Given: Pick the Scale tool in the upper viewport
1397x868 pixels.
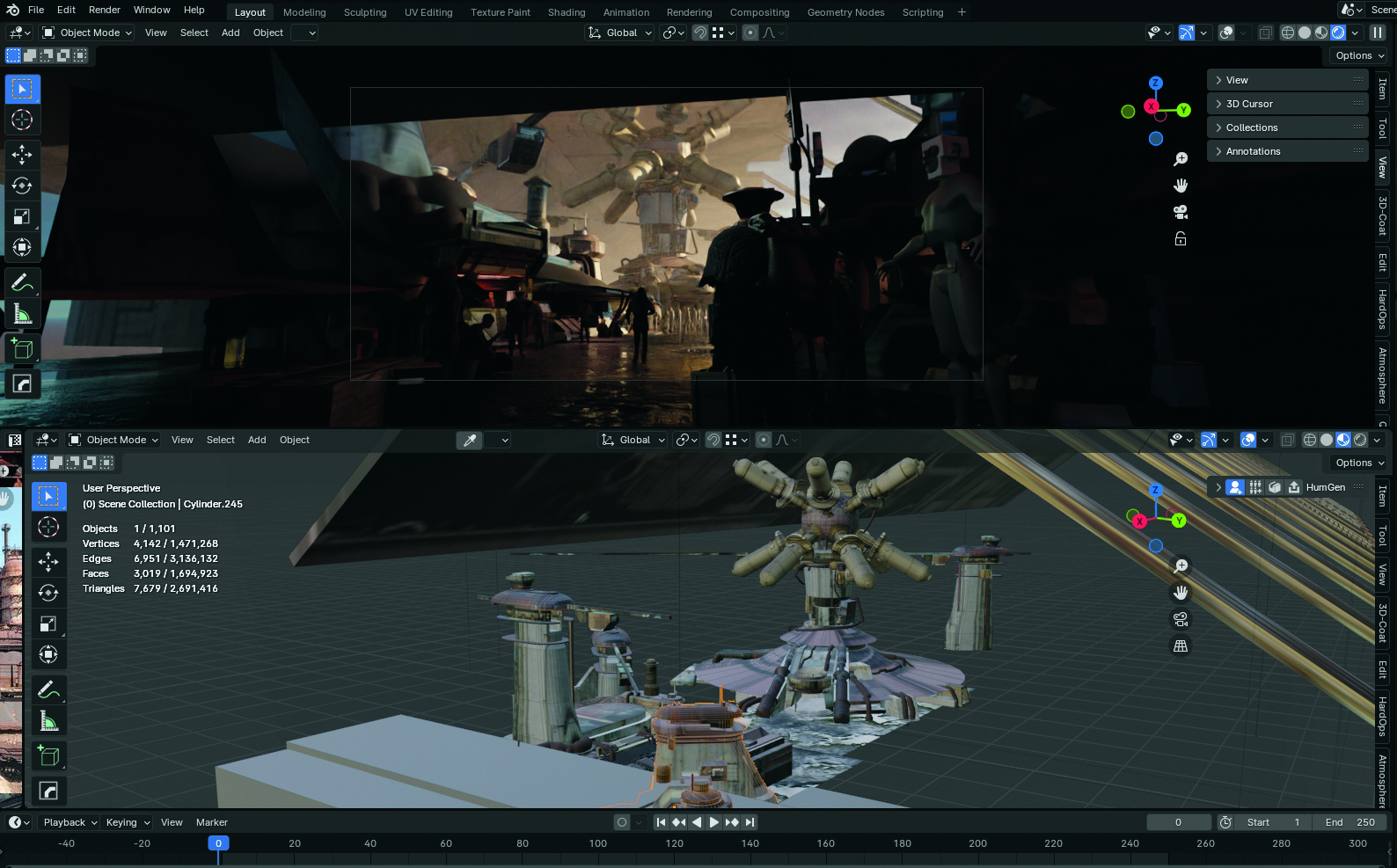Looking at the screenshot, I should point(22,216).
